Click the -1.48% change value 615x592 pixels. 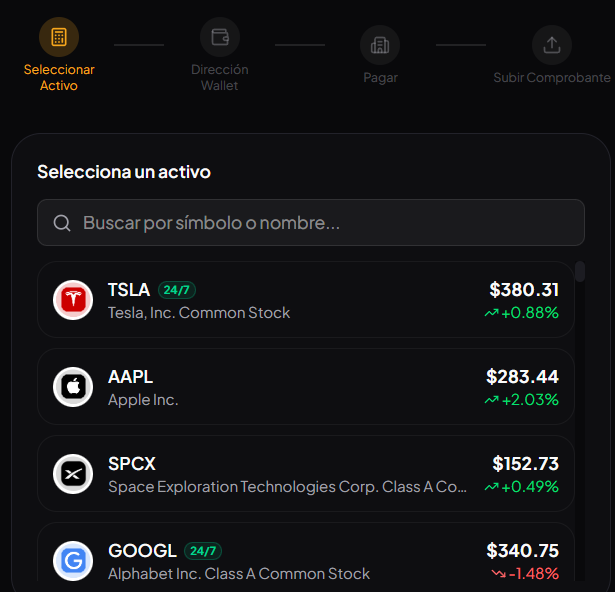(533, 574)
